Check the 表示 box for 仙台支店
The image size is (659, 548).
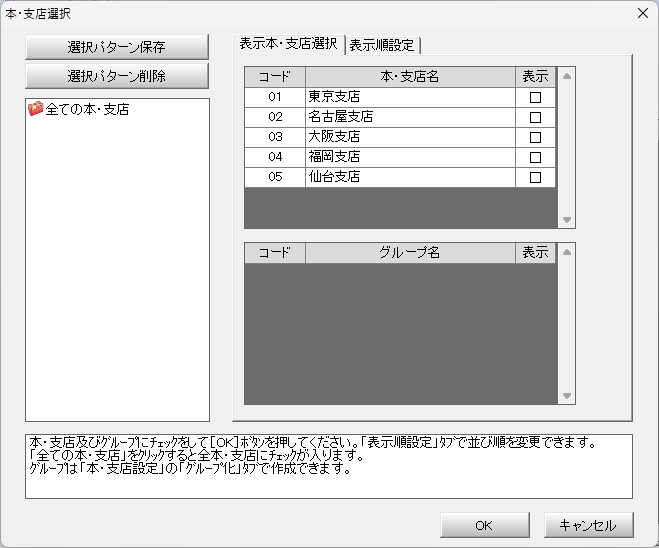pos(535,177)
